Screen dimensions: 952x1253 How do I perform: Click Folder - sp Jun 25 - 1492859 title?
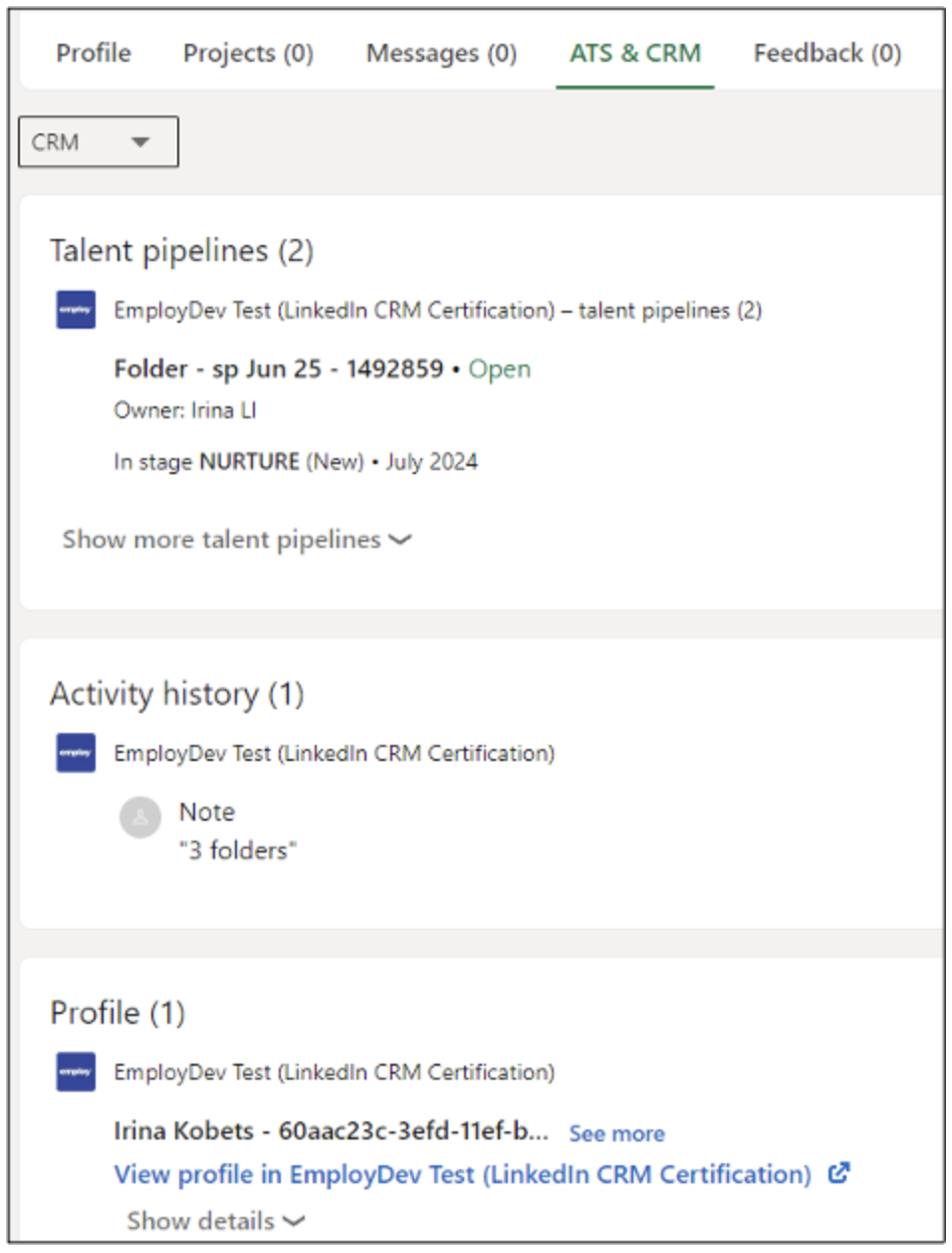[x=279, y=369]
